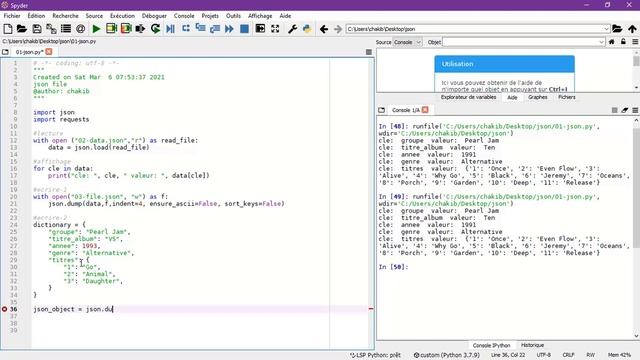Open the outline list icon in toolbar
This screenshot has height=360, width=640.
(66, 29)
